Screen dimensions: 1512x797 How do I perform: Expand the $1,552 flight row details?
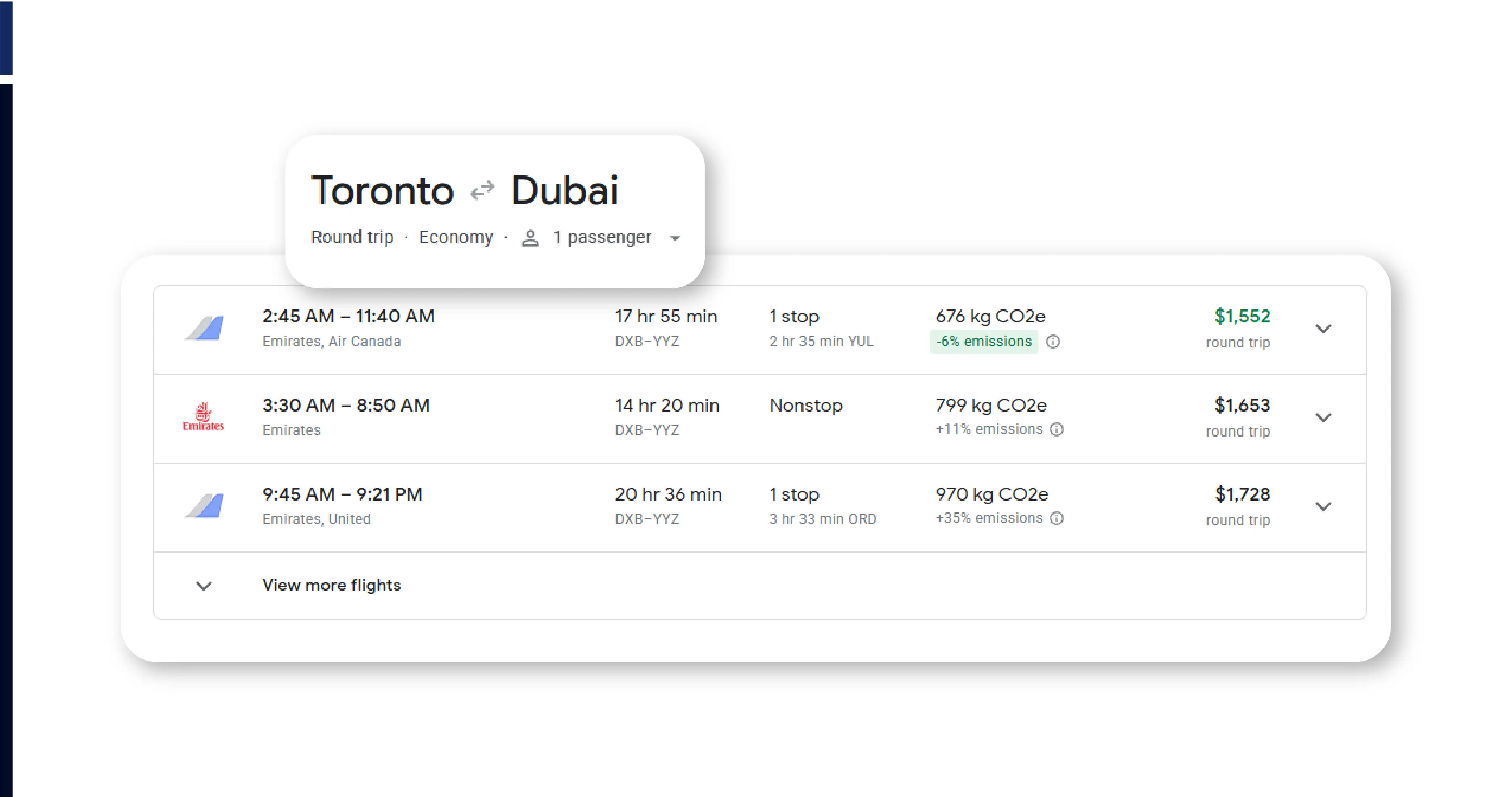(1324, 329)
